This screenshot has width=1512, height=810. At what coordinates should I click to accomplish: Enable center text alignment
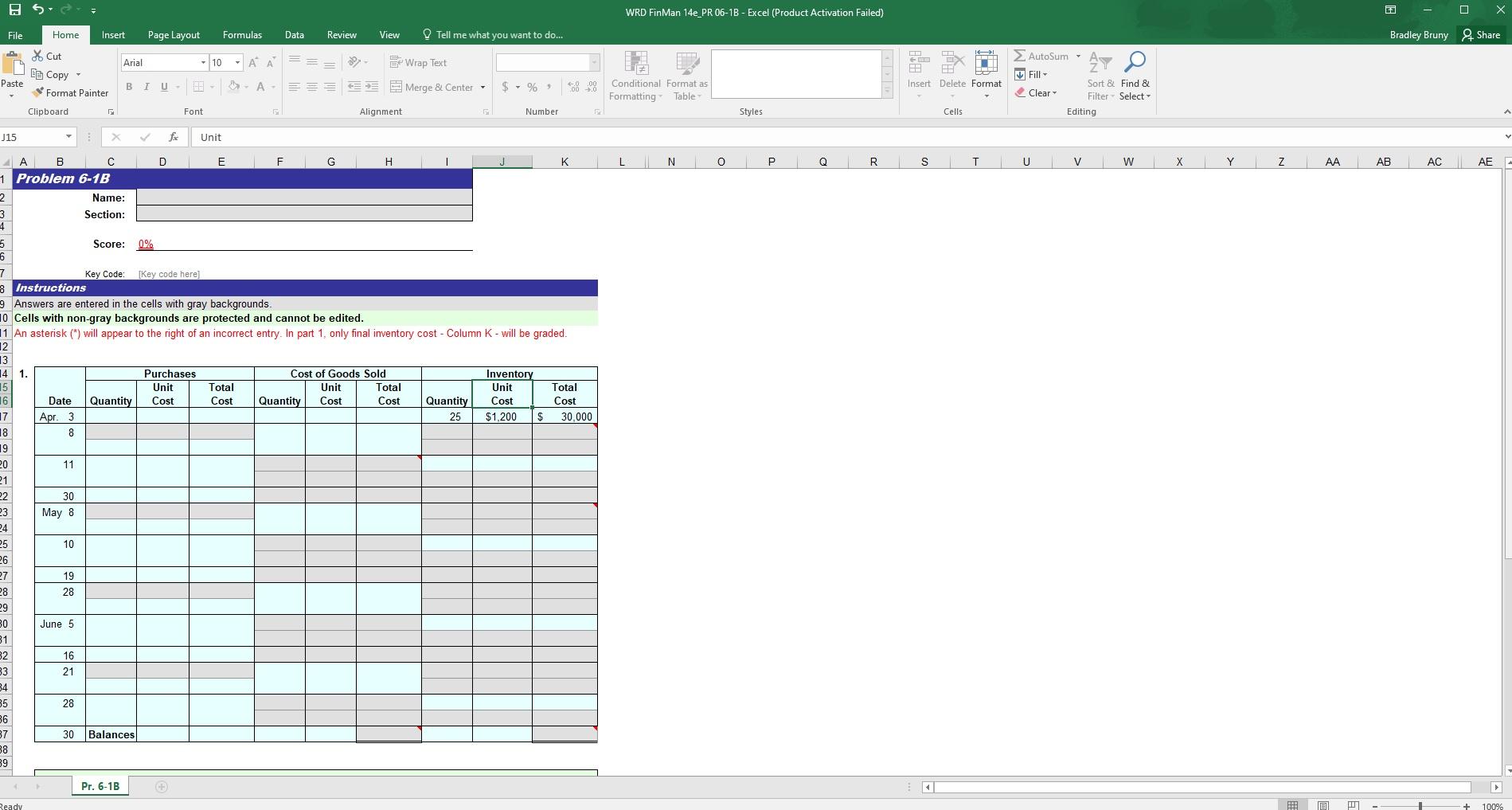pyautogui.click(x=311, y=87)
